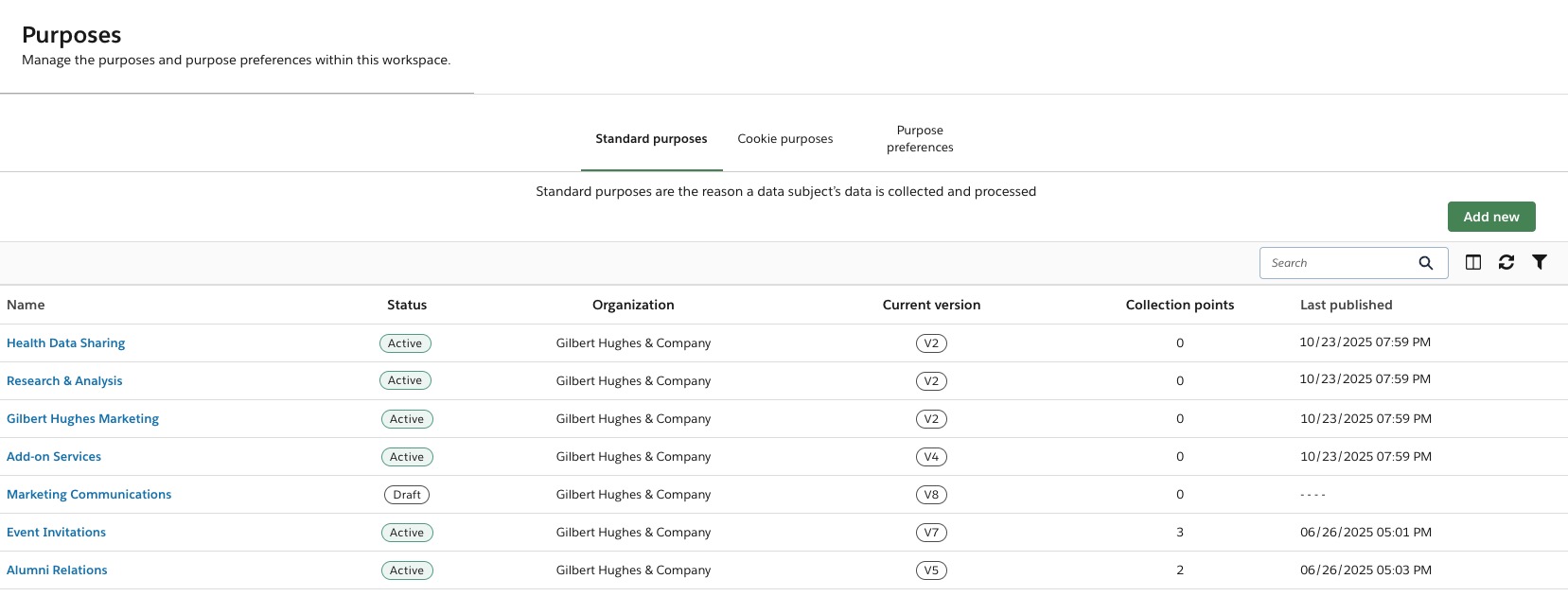Open Research & Analysis purpose
The height and width of the screenshot is (614, 1568).
point(64,381)
